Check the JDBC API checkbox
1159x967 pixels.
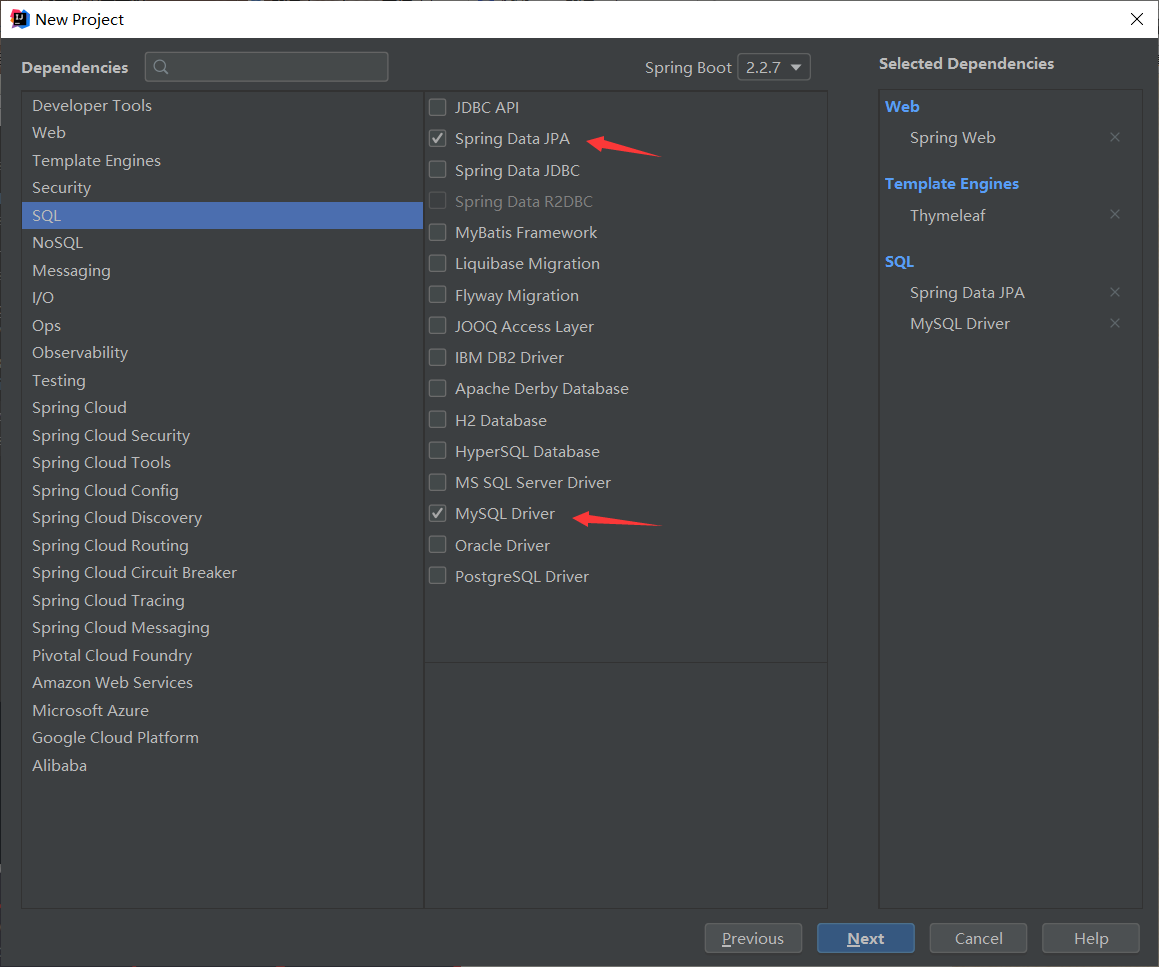(x=438, y=107)
